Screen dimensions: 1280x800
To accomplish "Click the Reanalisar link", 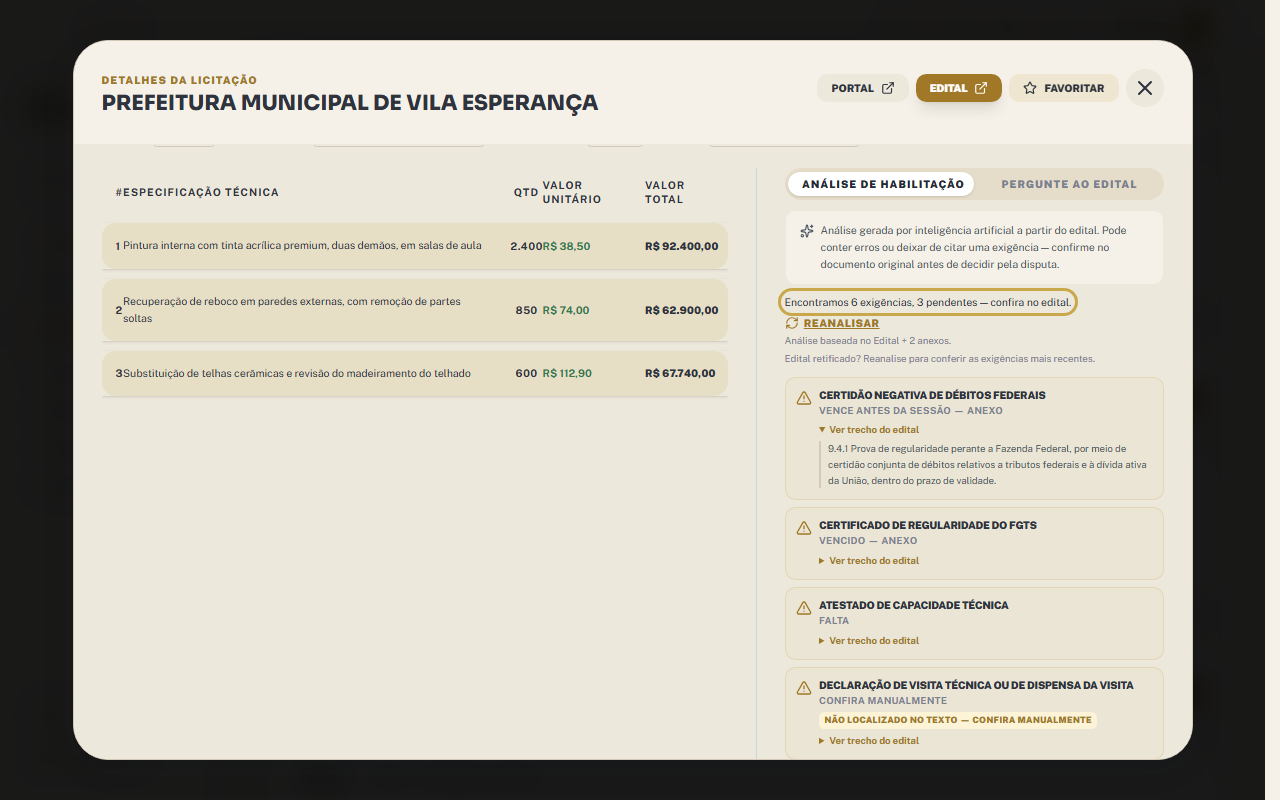I will point(841,323).
